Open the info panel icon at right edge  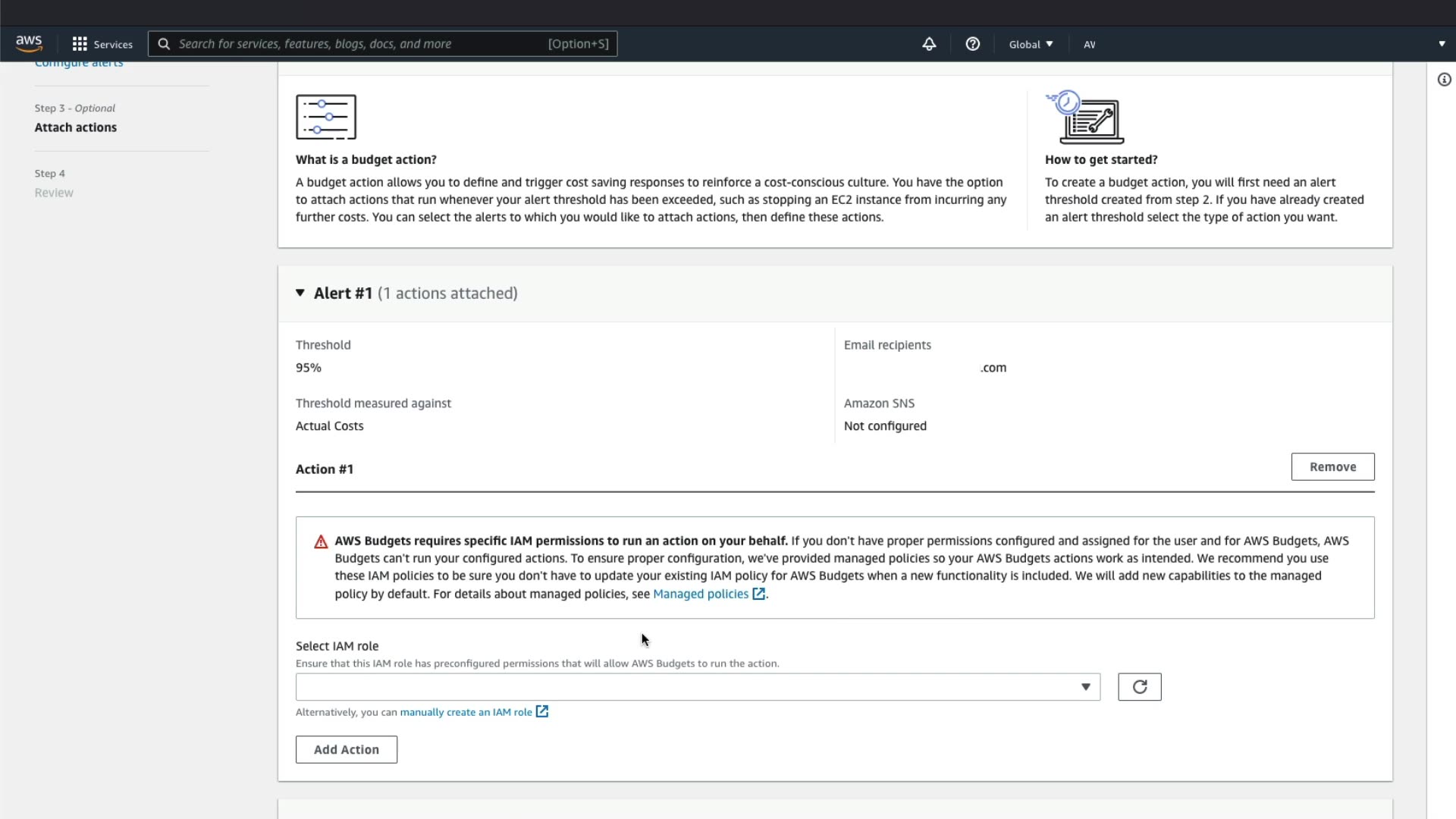point(1444,80)
